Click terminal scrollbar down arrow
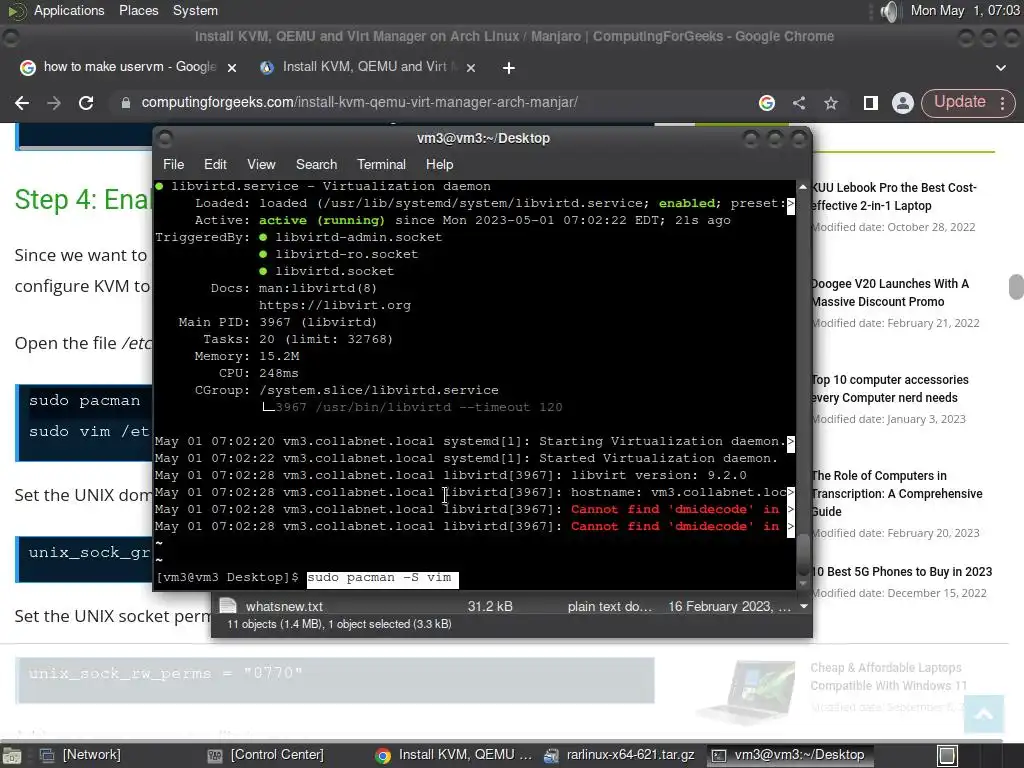1024x768 pixels. click(x=803, y=583)
